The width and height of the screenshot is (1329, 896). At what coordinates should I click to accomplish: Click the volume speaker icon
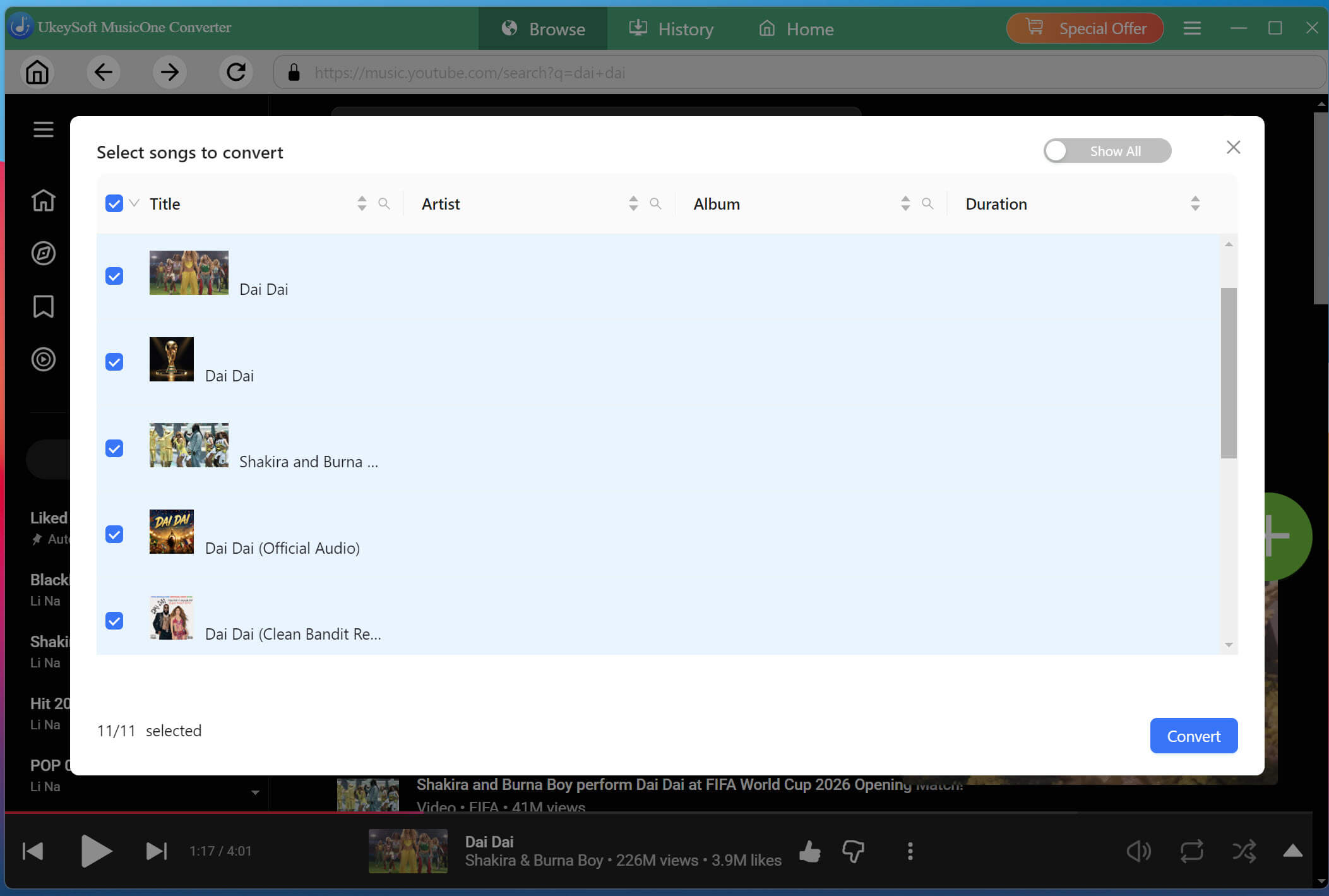pyautogui.click(x=1138, y=851)
